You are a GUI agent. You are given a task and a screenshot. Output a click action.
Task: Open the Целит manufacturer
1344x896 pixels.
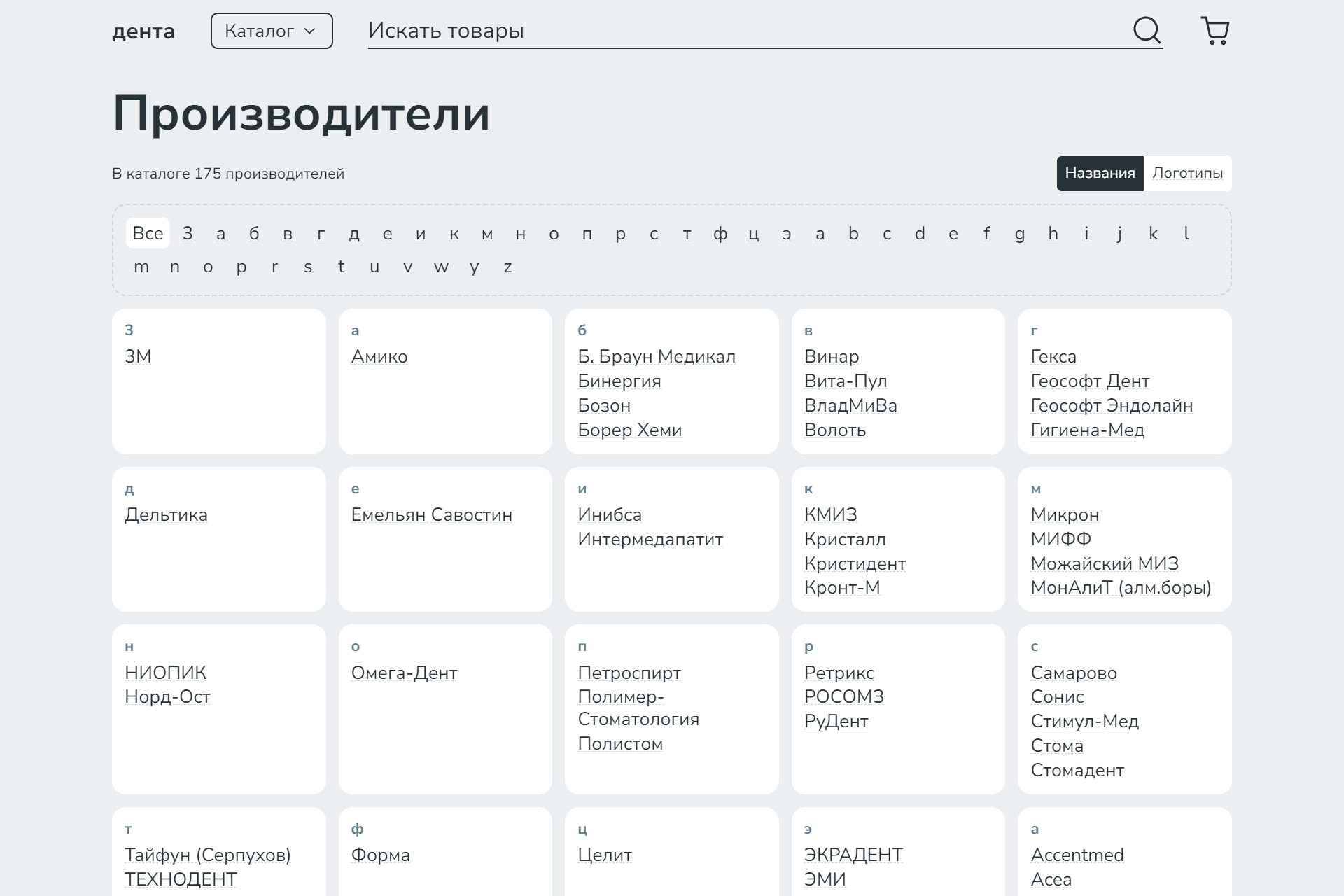coord(605,855)
